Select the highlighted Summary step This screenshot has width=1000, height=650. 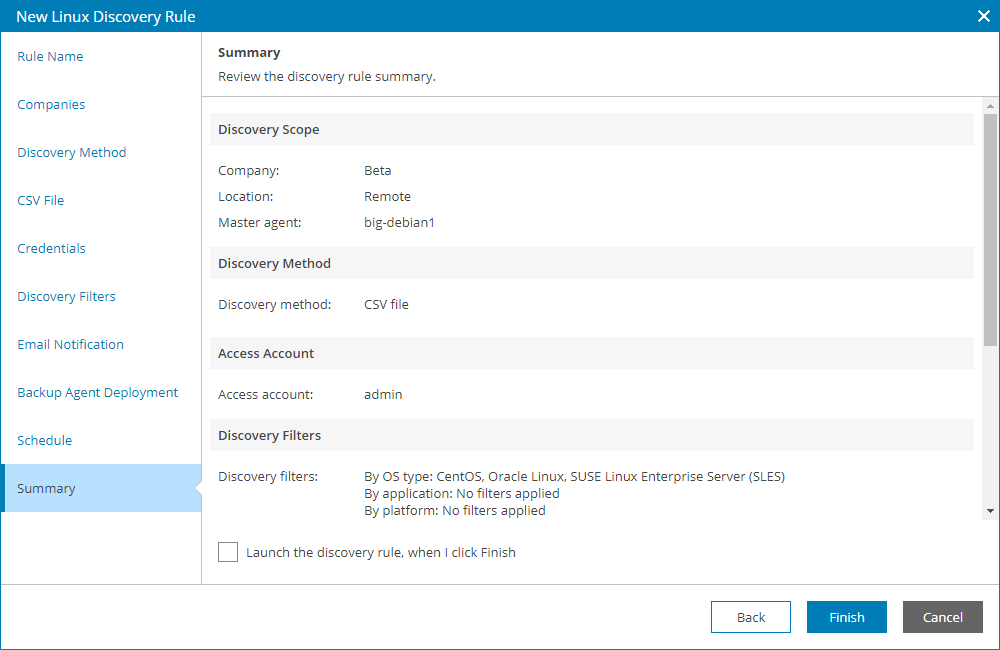point(45,488)
